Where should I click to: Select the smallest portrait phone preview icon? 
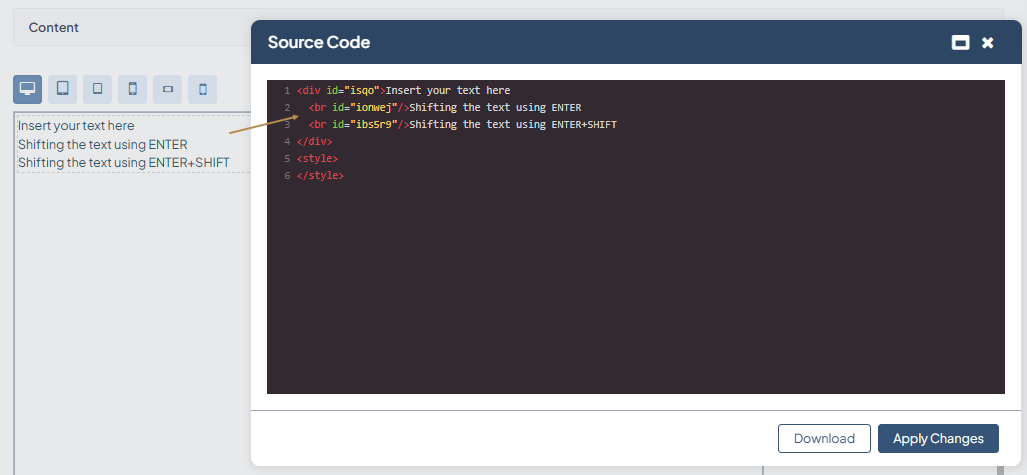click(202, 89)
